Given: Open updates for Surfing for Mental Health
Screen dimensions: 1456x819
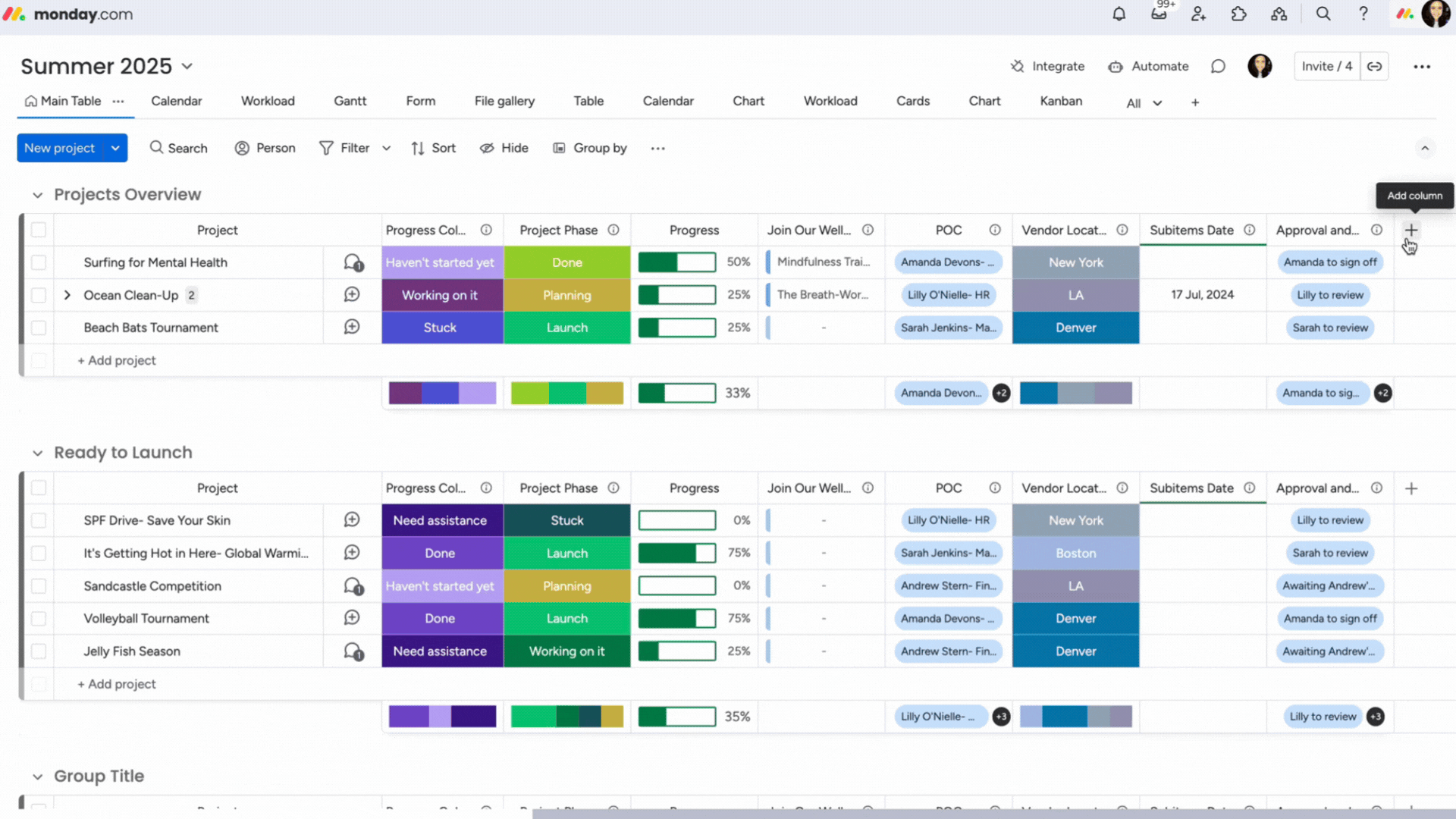Looking at the screenshot, I should click(x=353, y=262).
